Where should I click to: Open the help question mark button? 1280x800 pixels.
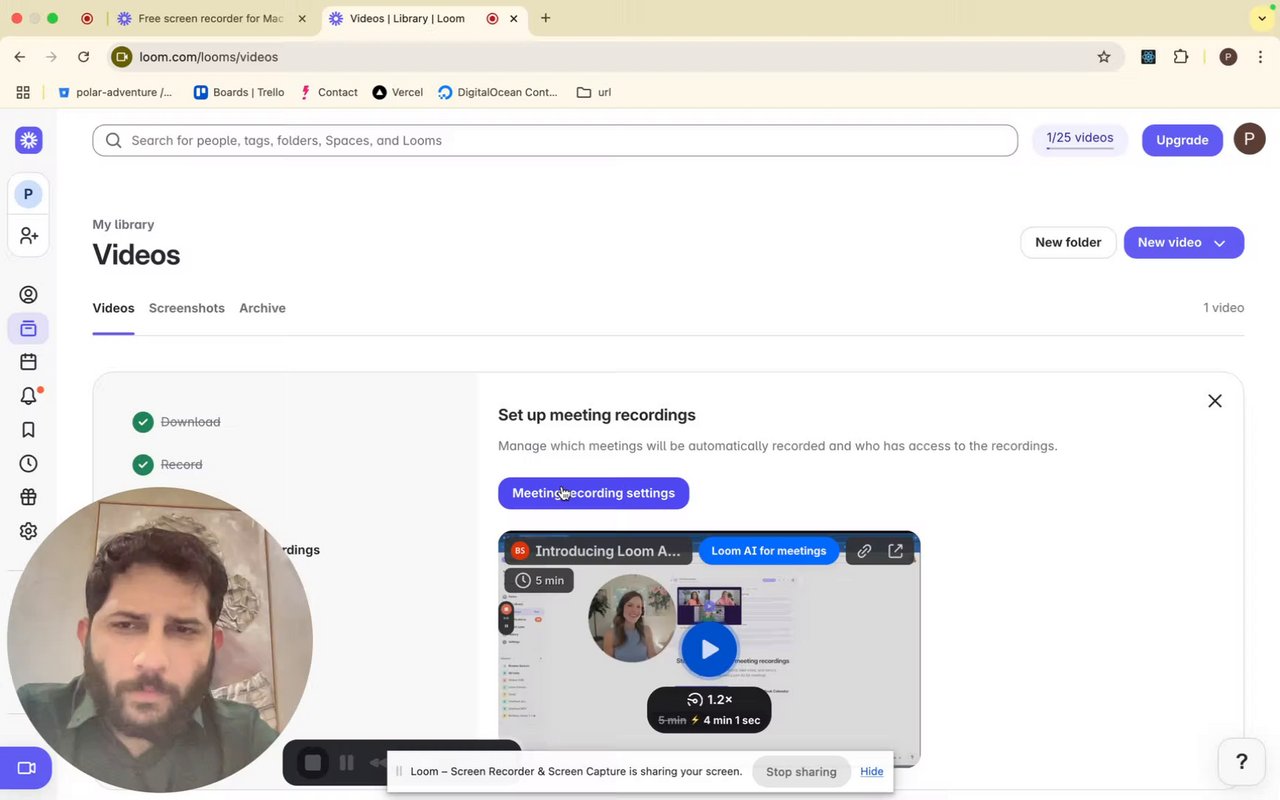(x=1242, y=762)
